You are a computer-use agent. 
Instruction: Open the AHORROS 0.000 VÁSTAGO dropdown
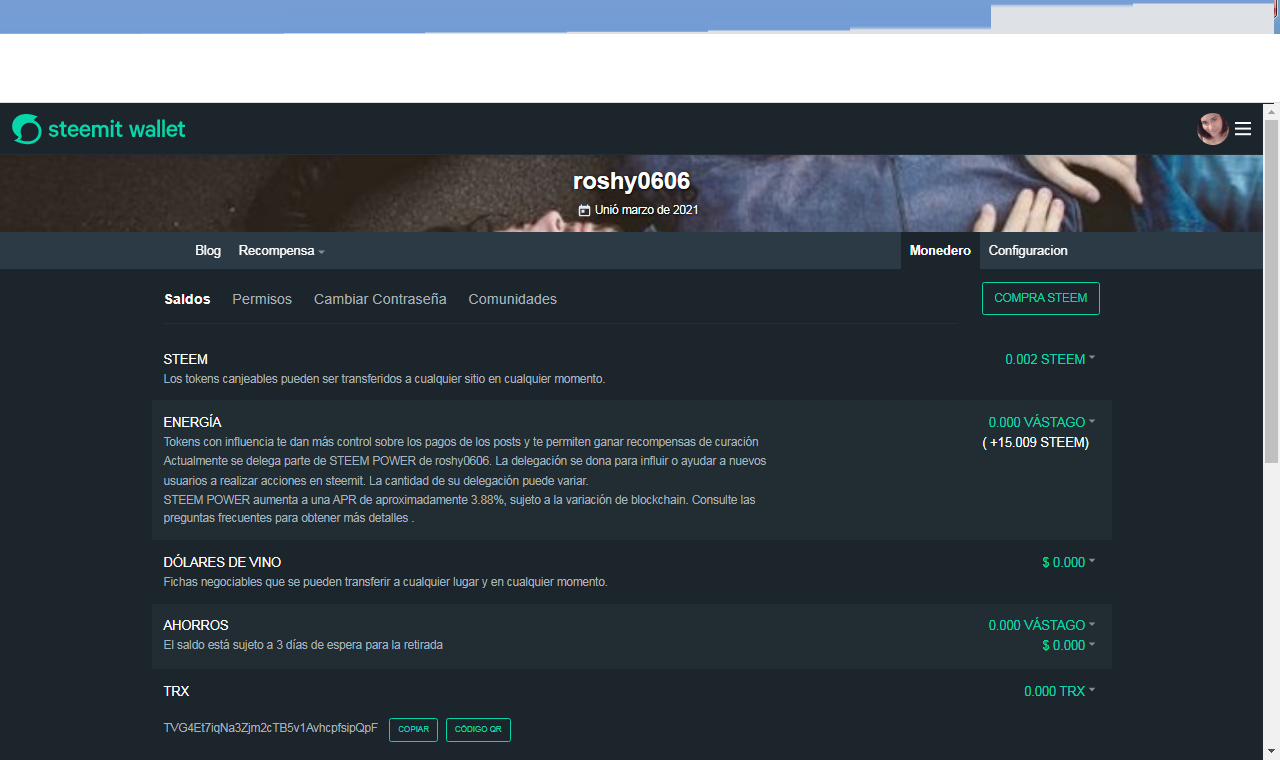1042,625
